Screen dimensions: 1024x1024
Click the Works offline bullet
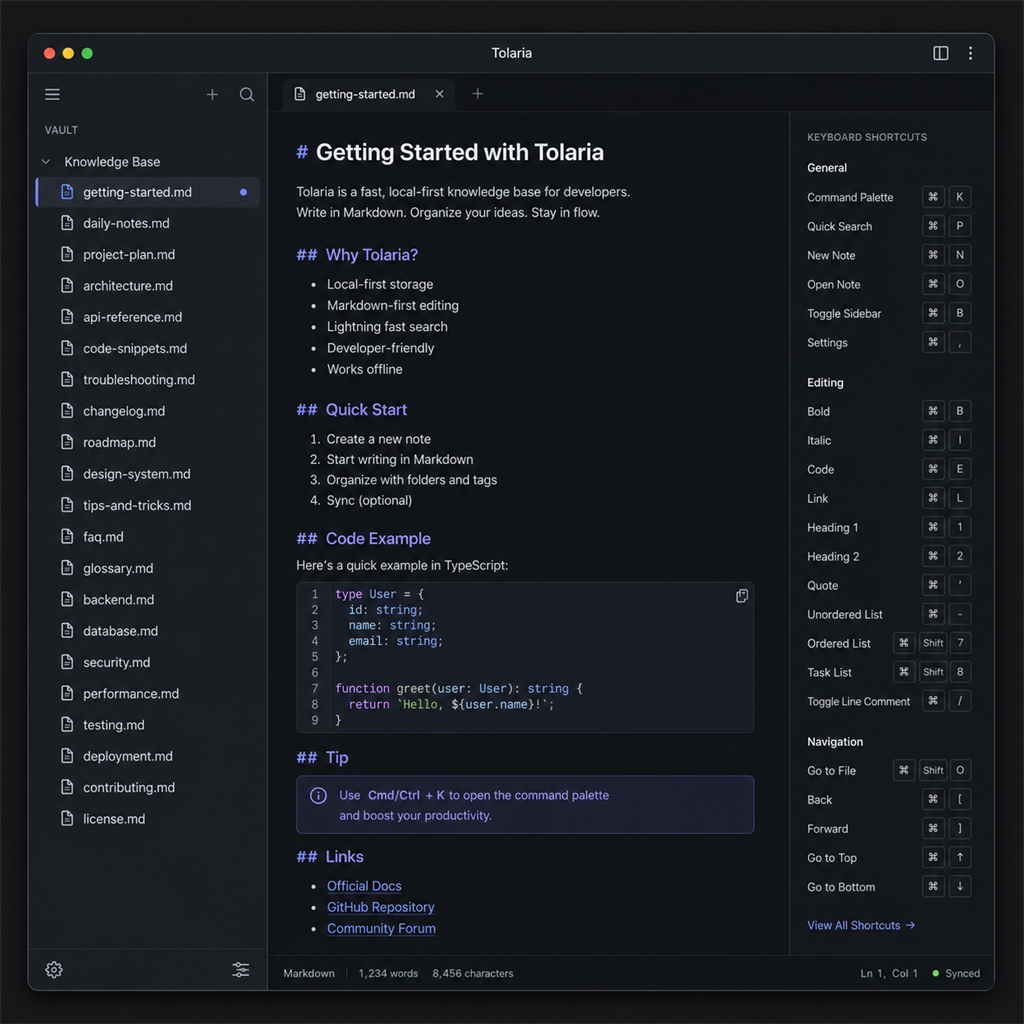click(364, 370)
